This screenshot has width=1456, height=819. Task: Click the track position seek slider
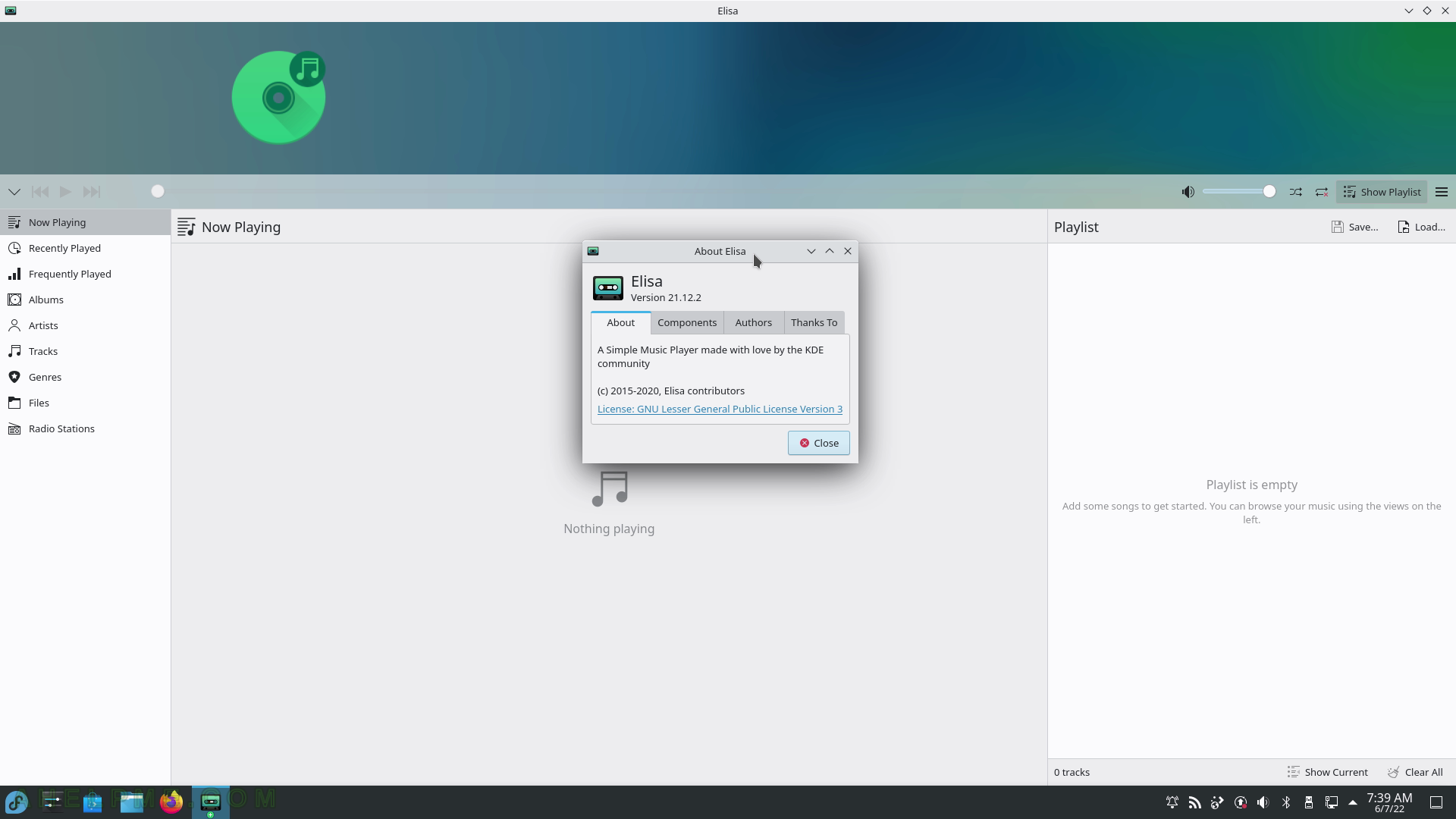645,191
